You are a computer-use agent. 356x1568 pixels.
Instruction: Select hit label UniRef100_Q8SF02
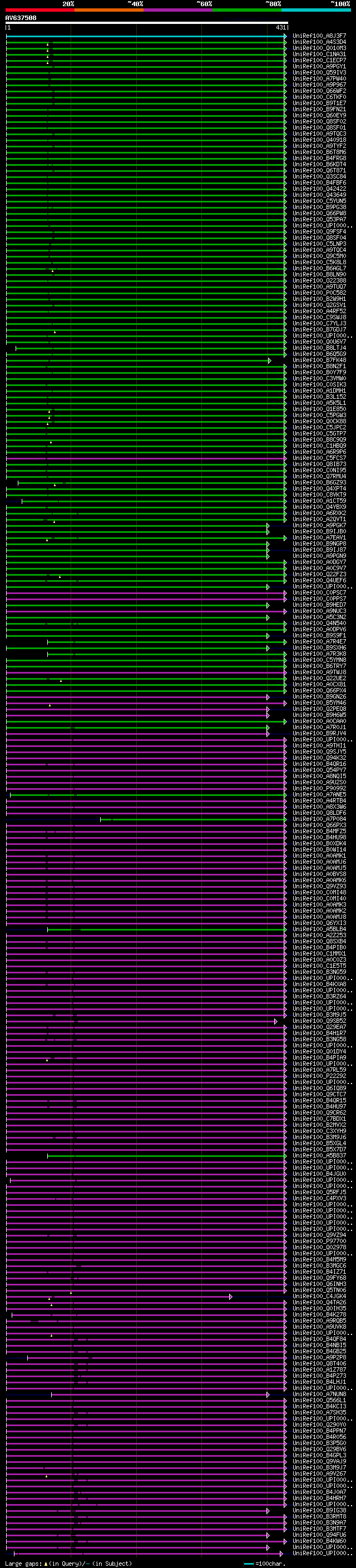319,121
